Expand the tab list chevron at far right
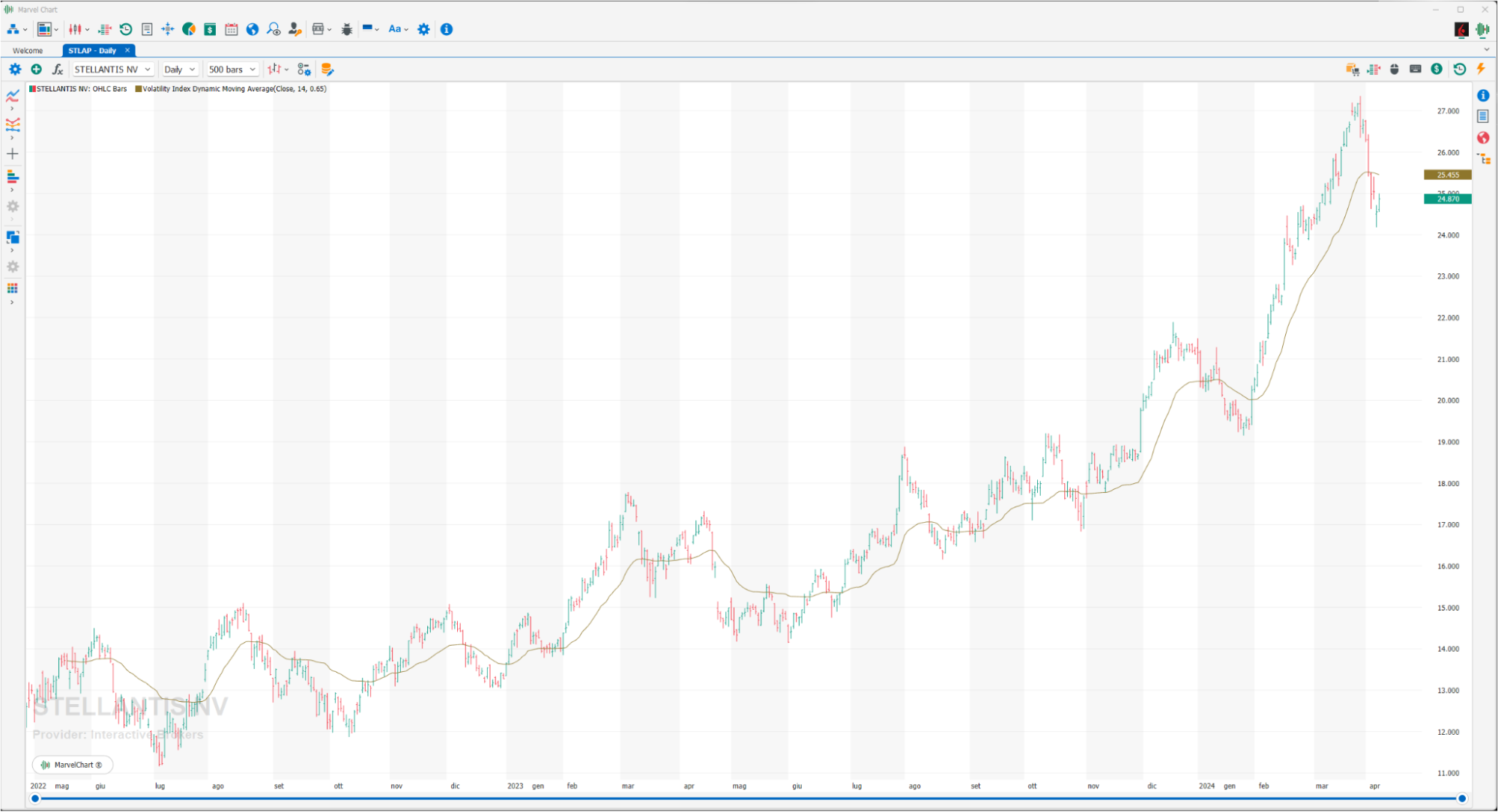The width and height of the screenshot is (1498, 812). pos(1487,50)
